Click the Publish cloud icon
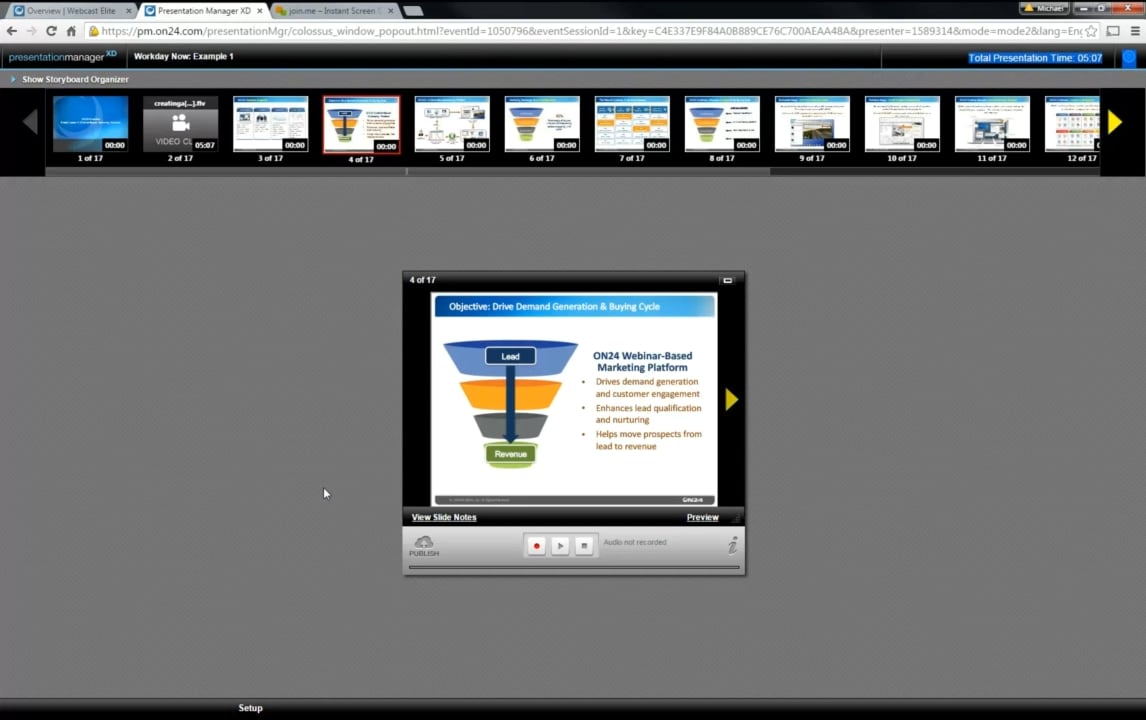The image size is (1146, 720). pyautogui.click(x=424, y=545)
